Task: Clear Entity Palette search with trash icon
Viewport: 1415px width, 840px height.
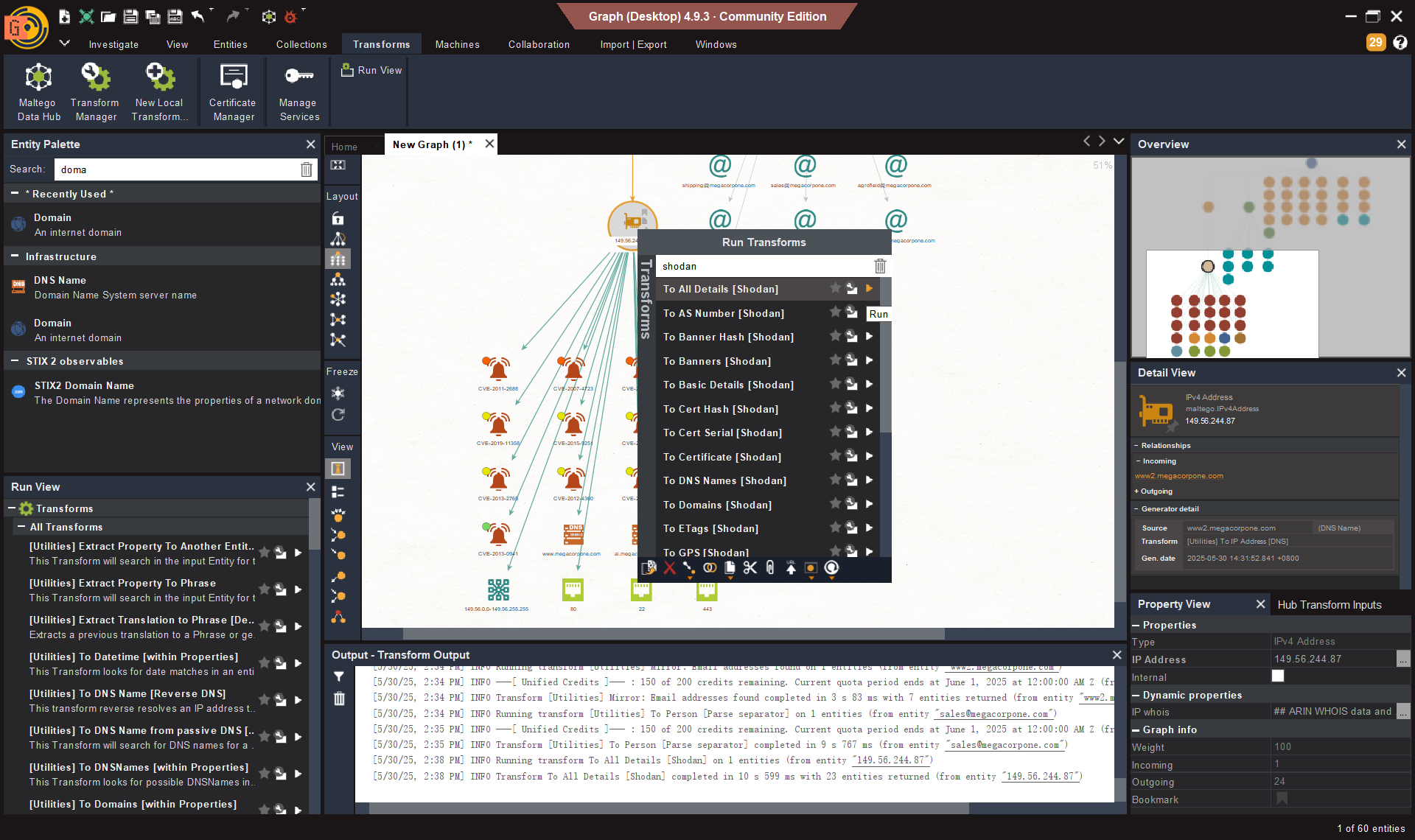Action: click(x=307, y=169)
